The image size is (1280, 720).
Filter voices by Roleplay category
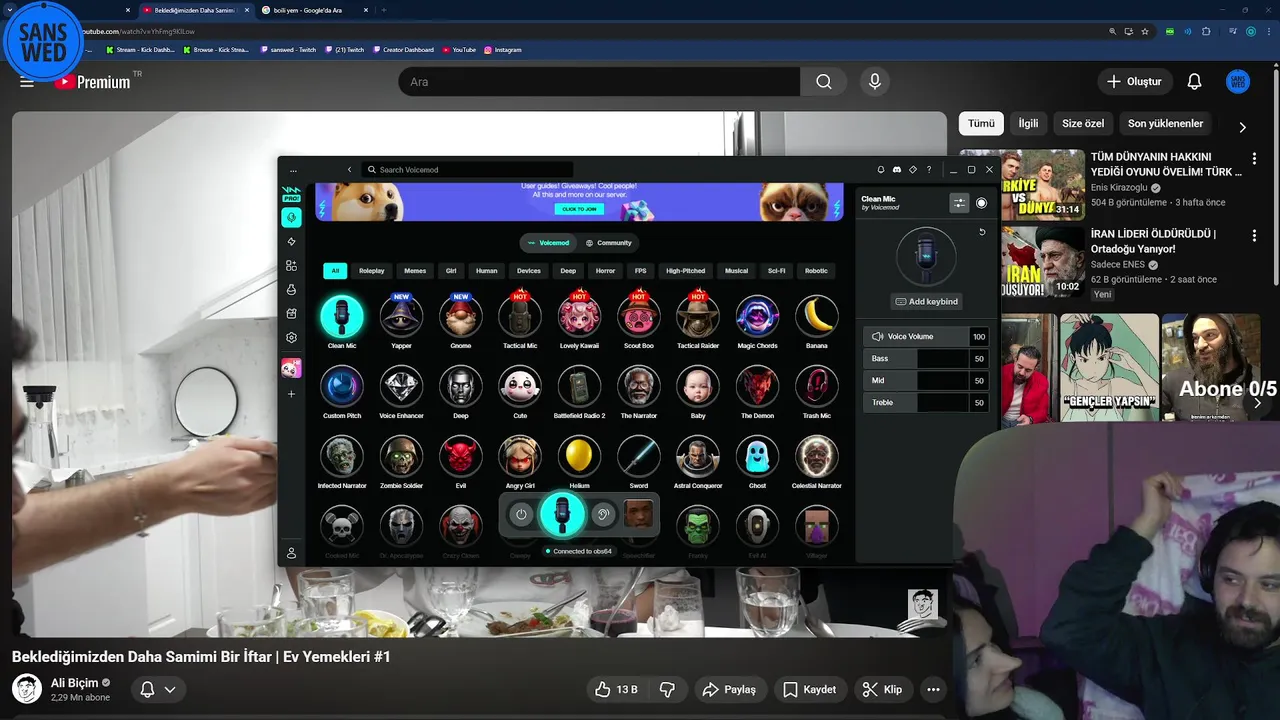pos(372,271)
